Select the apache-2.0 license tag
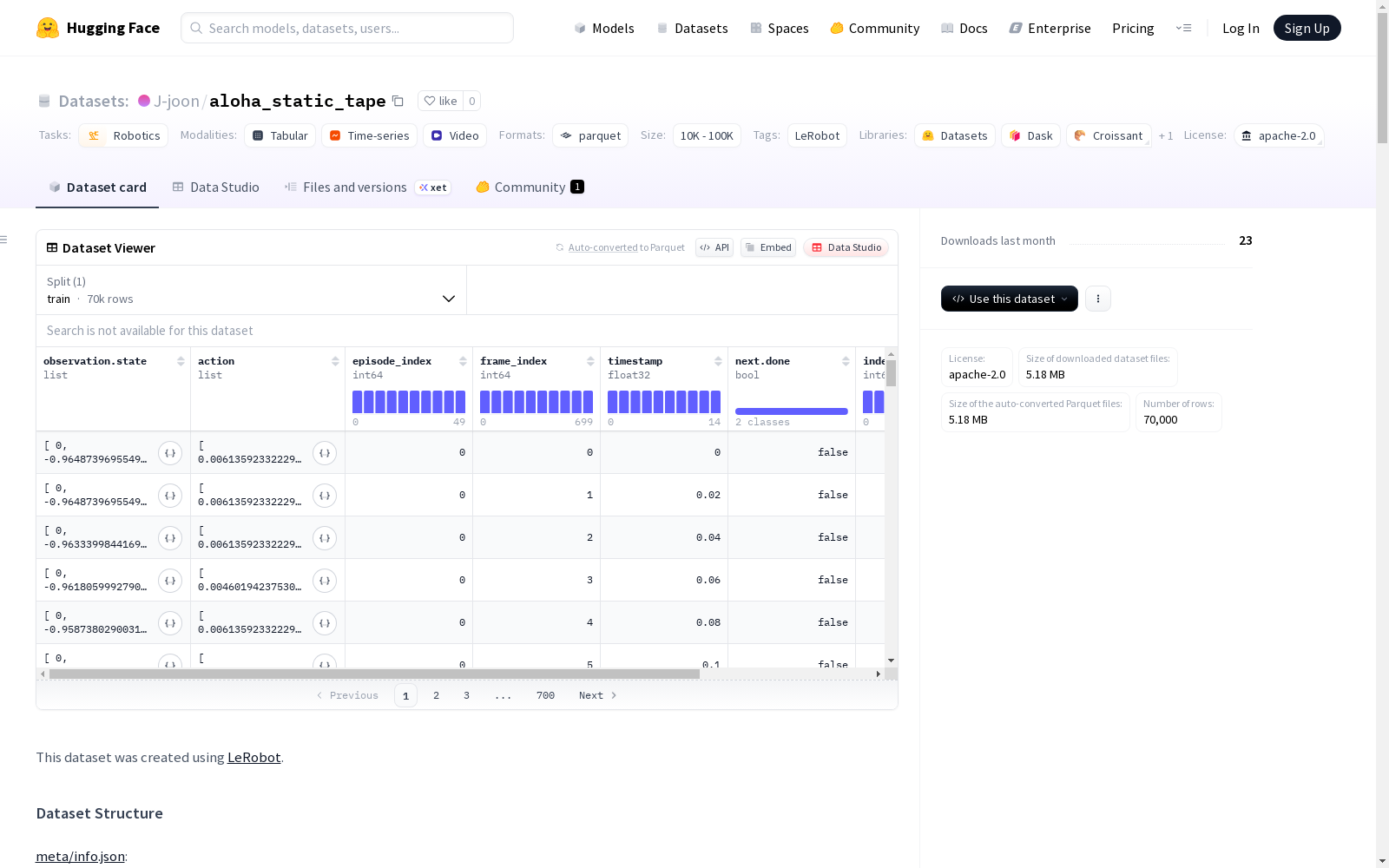 [1279, 135]
